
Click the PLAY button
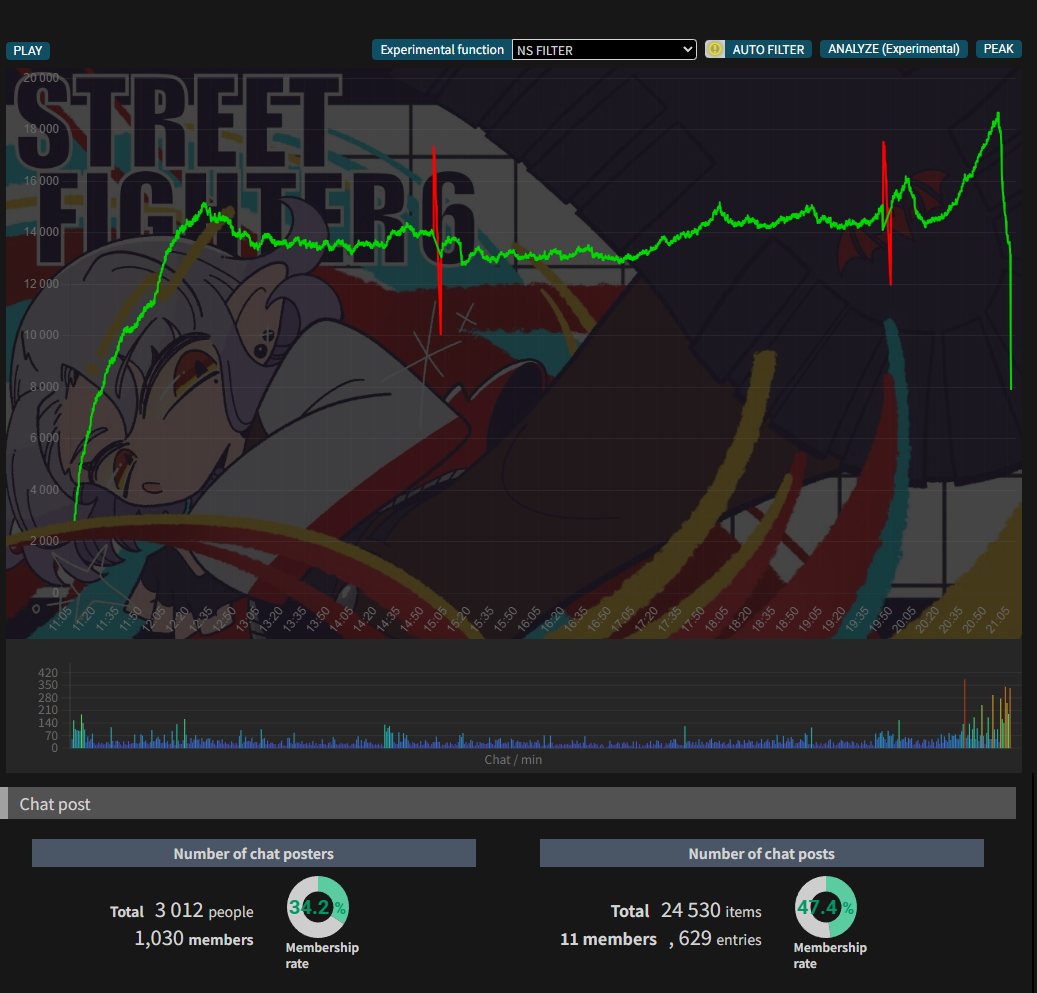click(28, 51)
